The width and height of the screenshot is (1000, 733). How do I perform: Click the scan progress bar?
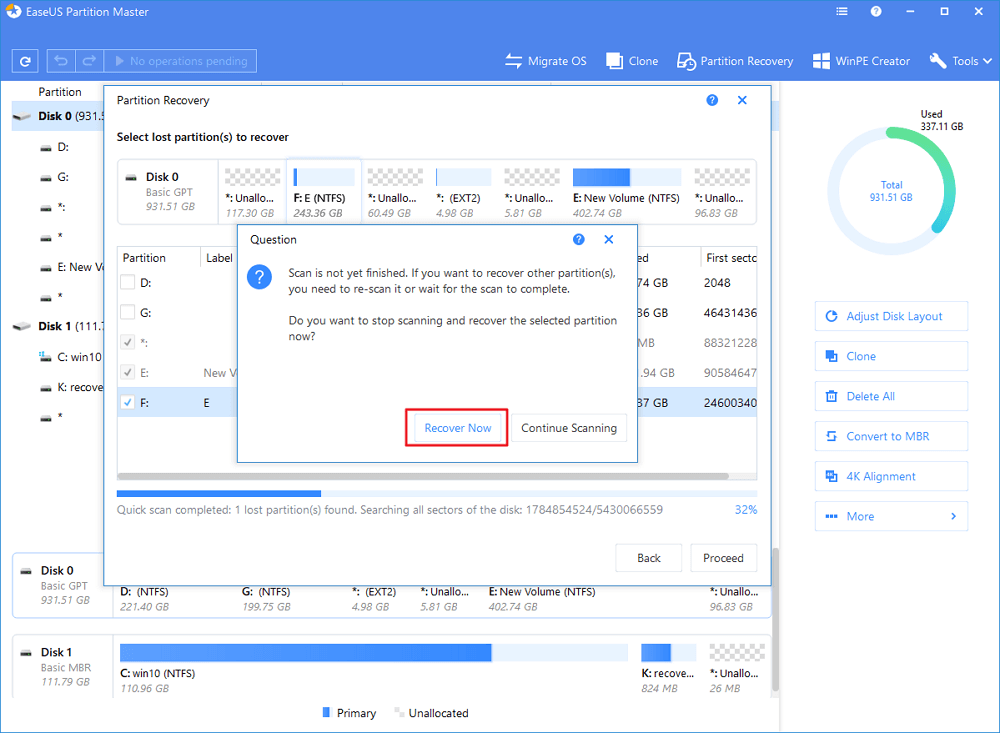click(x=436, y=493)
